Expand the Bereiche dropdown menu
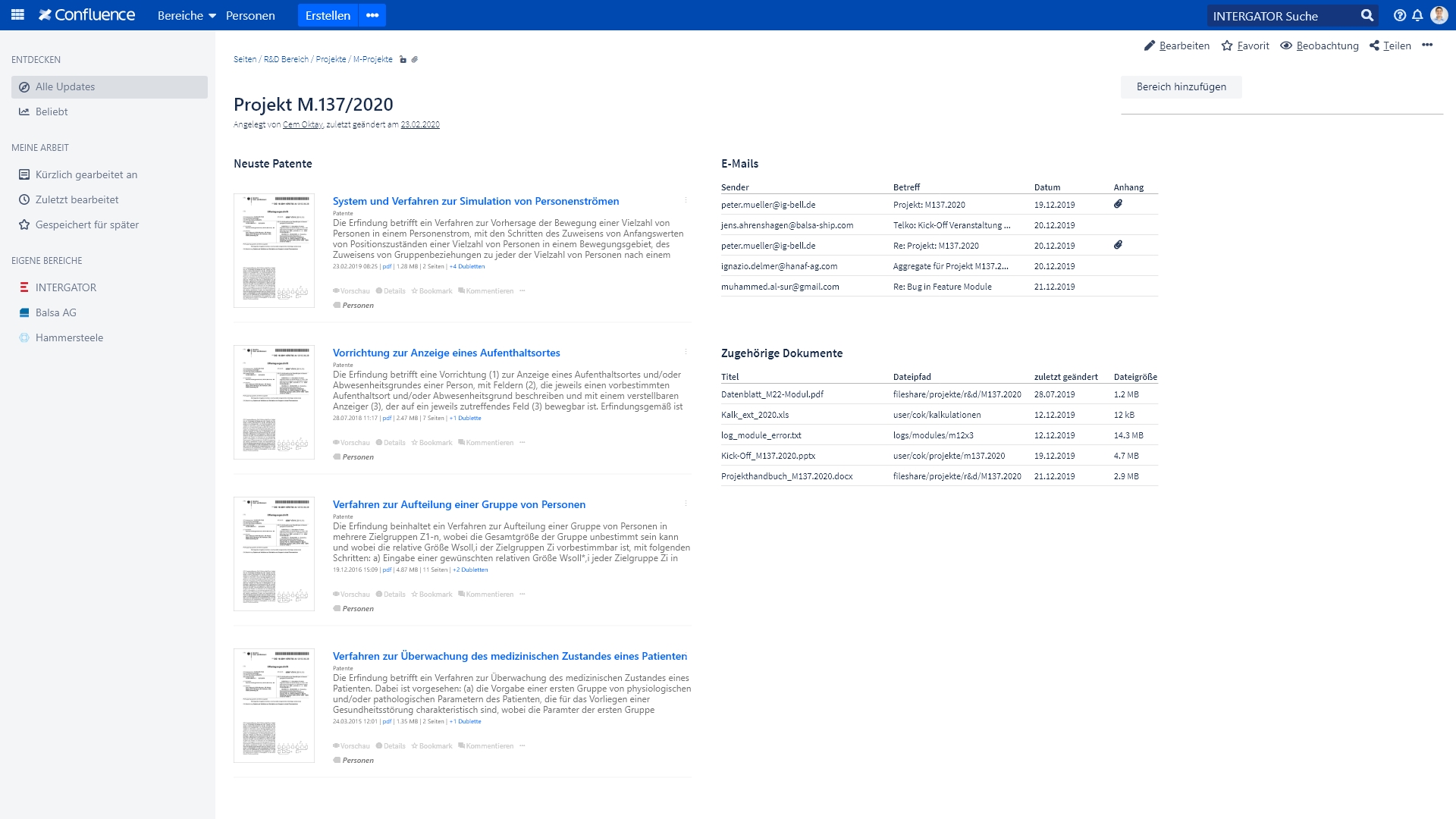The width and height of the screenshot is (1456, 819). [x=185, y=15]
